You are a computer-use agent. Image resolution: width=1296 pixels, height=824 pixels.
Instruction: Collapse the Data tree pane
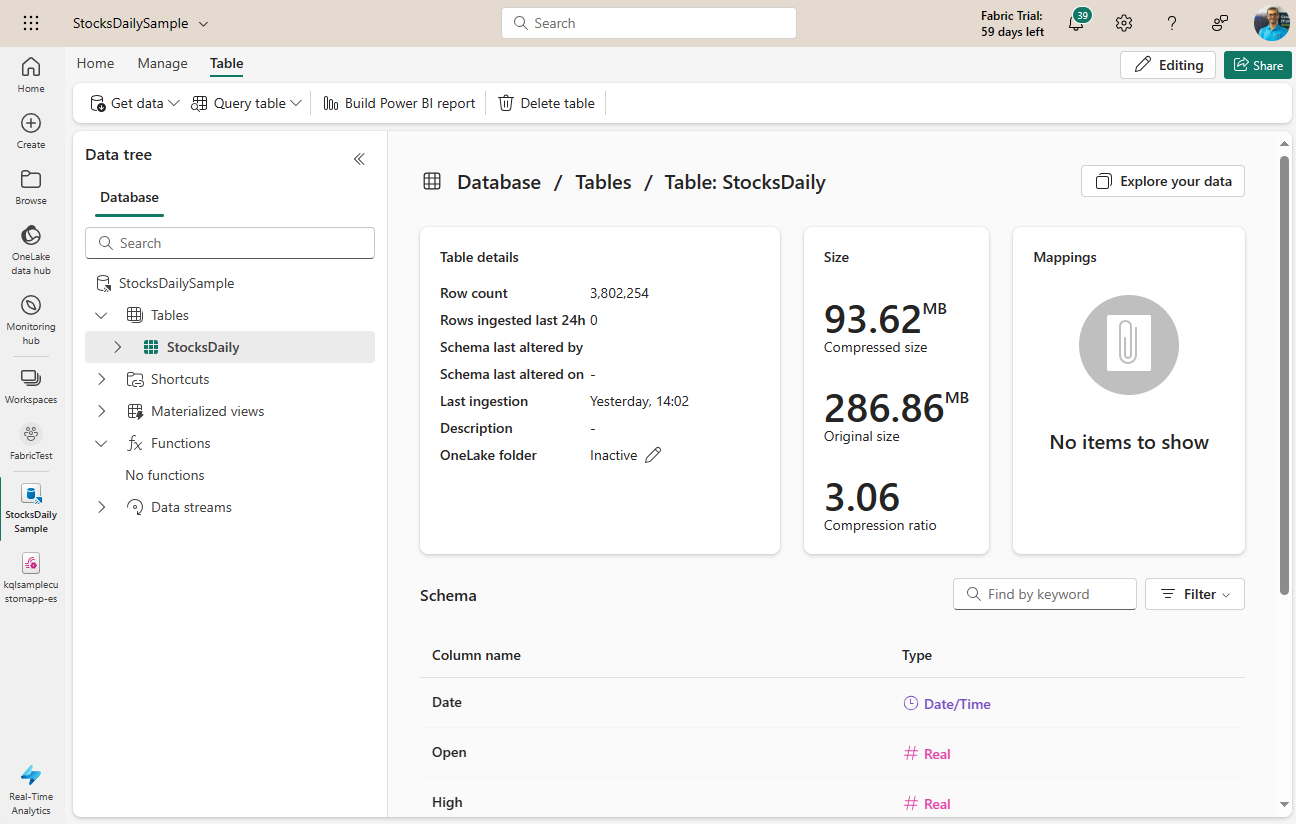(x=359, y=159)
